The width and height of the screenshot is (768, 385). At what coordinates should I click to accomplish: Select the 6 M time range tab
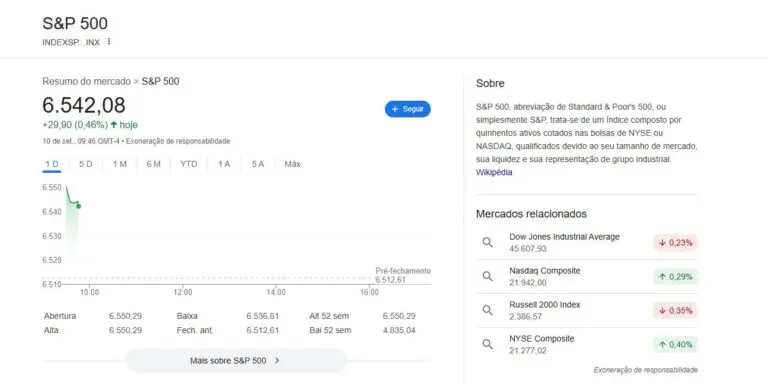point(153,164)
